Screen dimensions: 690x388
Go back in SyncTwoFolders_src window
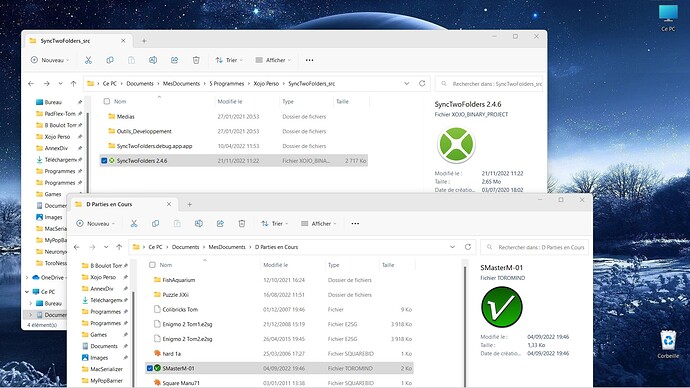tap(31, 84)
